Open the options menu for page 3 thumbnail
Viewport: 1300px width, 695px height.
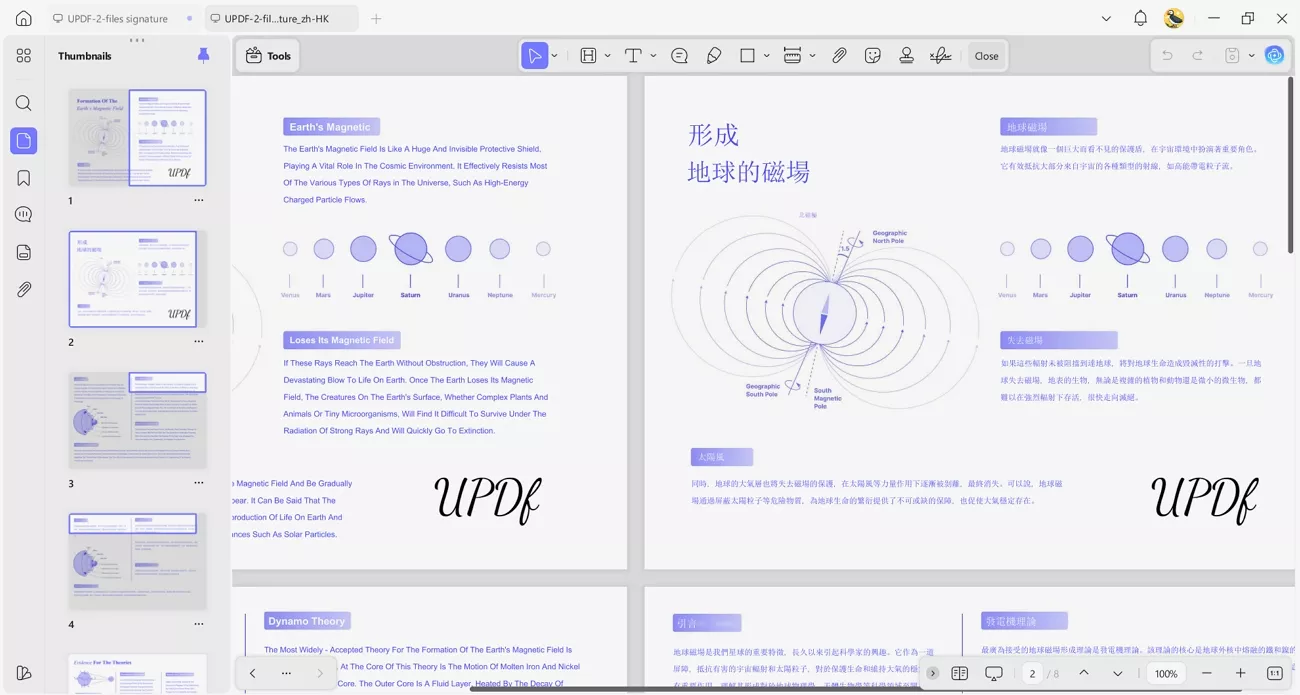(198, 482)
